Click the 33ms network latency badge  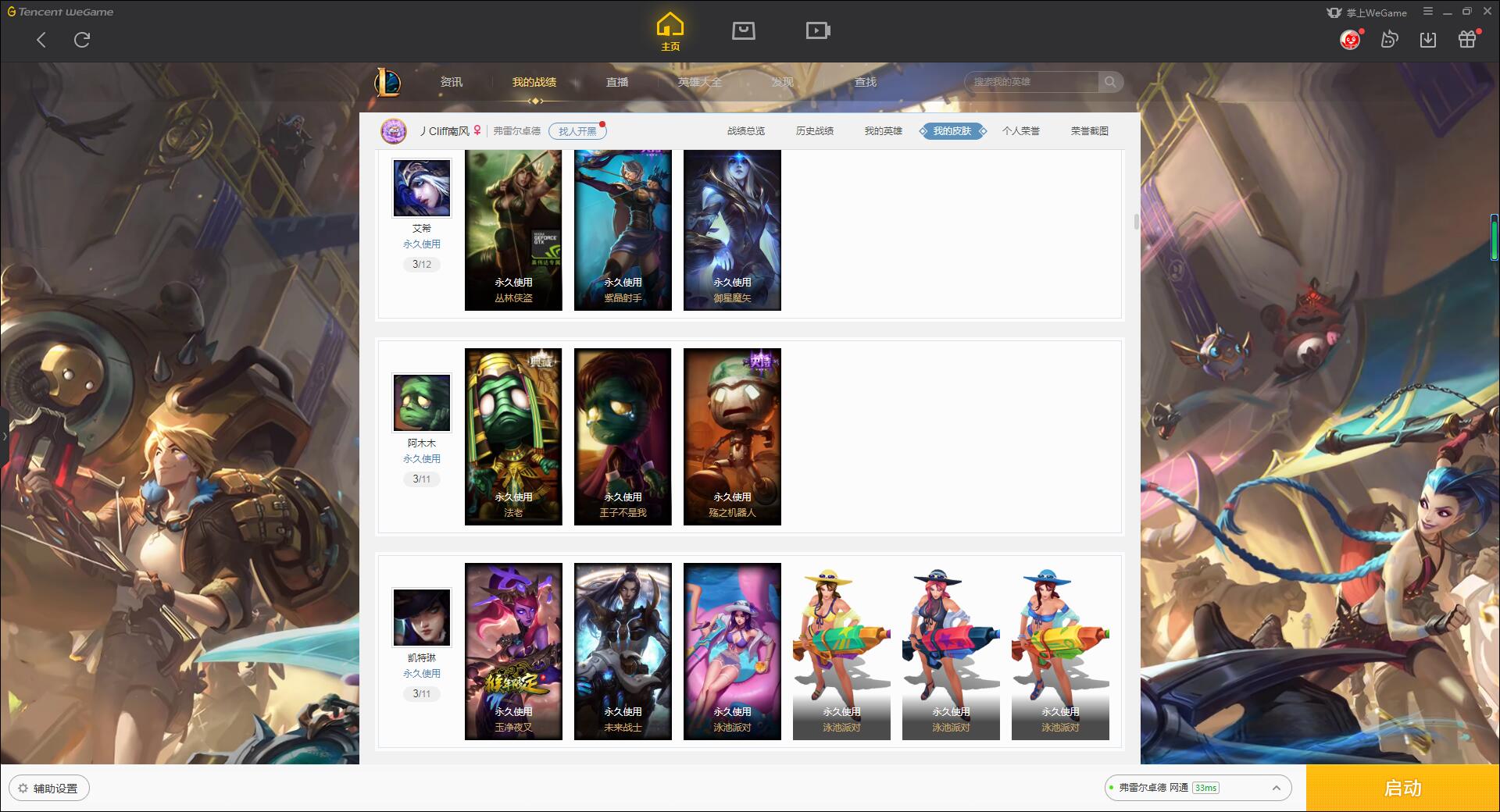(1205, 788)
